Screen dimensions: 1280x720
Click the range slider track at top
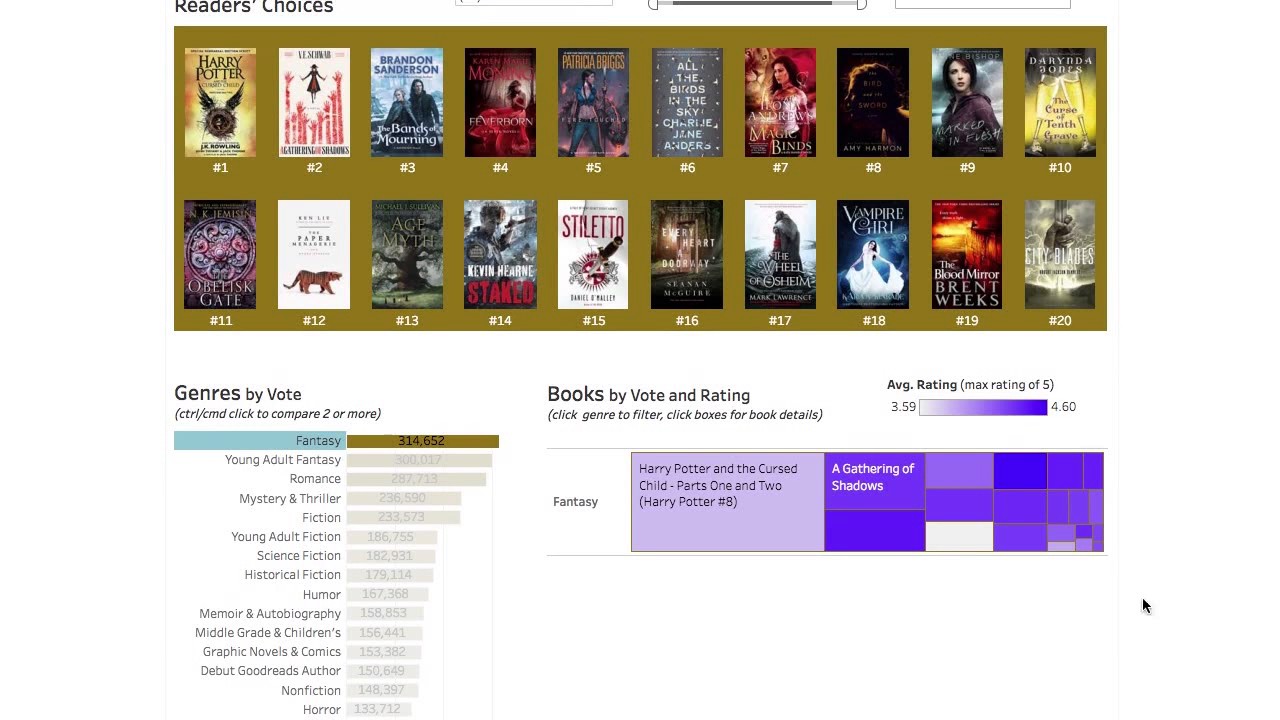(757, 4)
